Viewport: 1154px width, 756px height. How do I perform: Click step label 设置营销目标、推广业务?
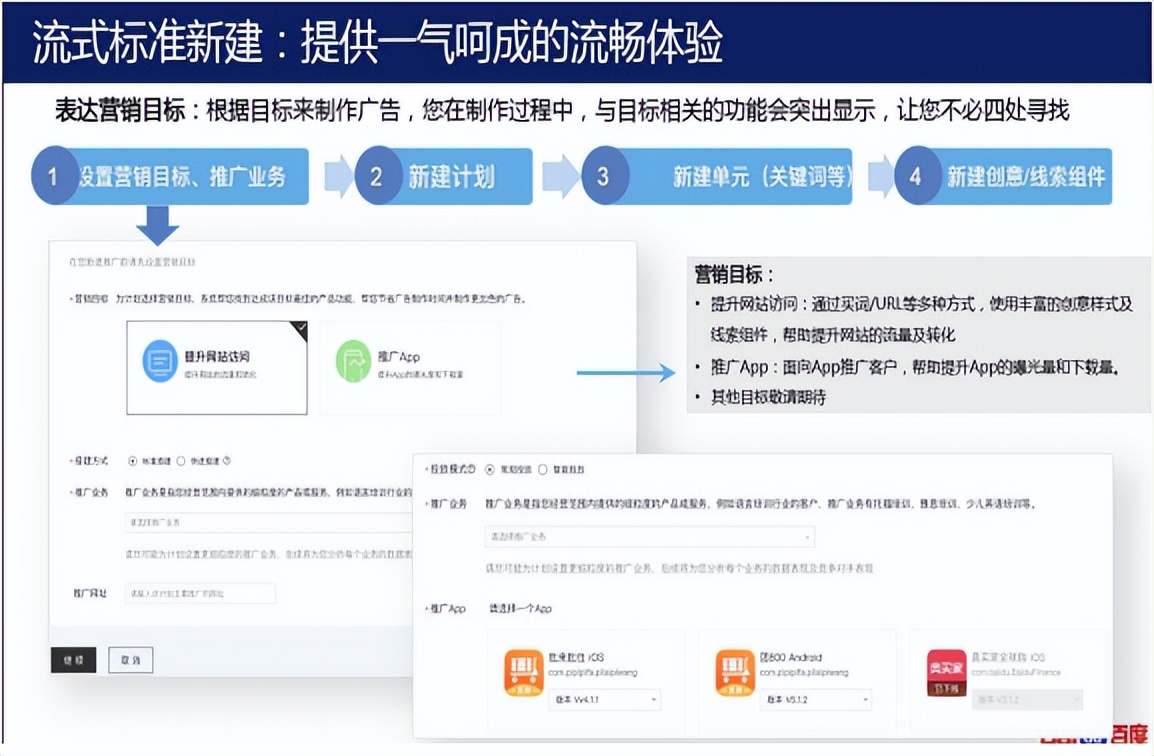(181, 177)
